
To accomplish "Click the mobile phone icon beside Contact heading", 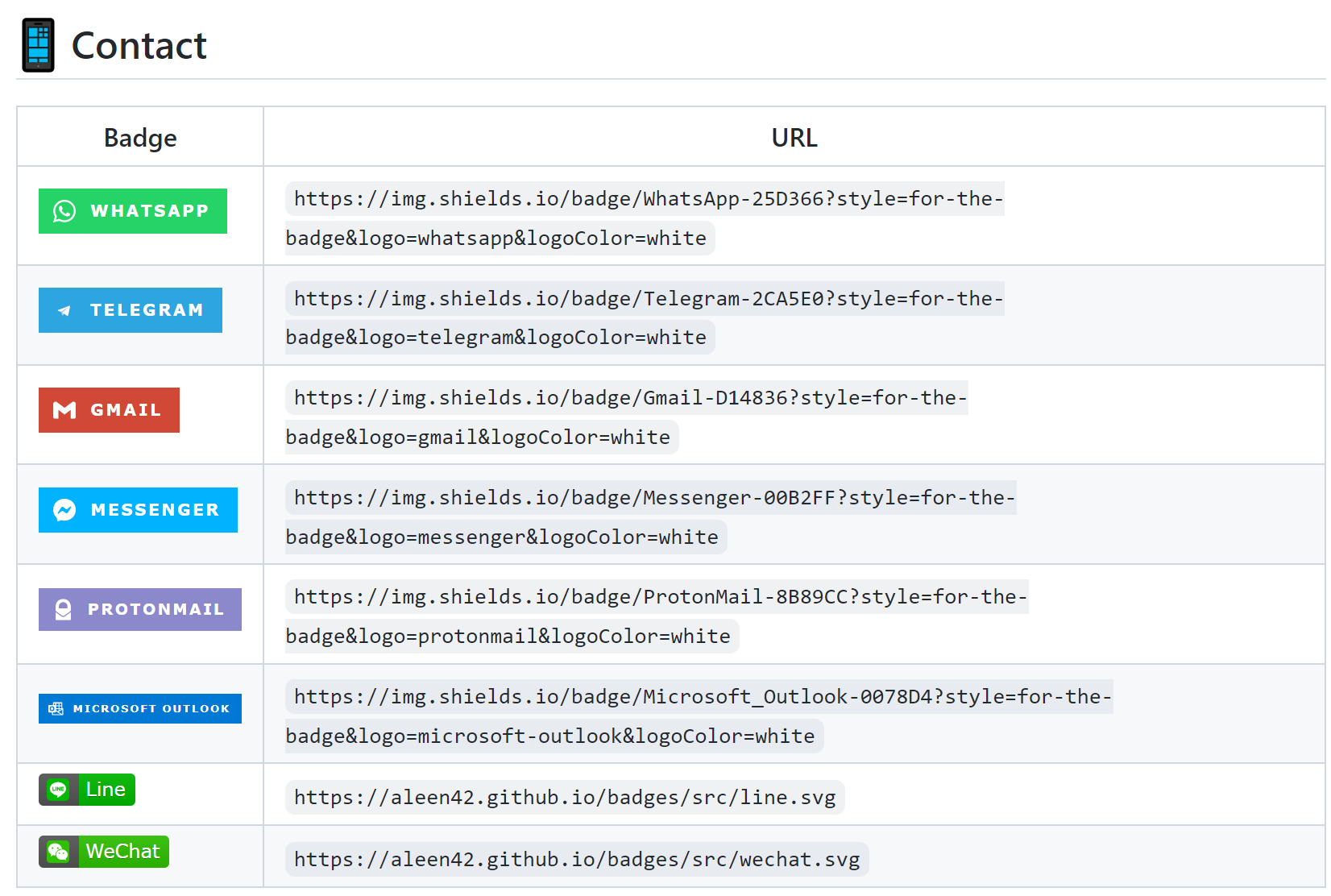I will click(38, 44).
